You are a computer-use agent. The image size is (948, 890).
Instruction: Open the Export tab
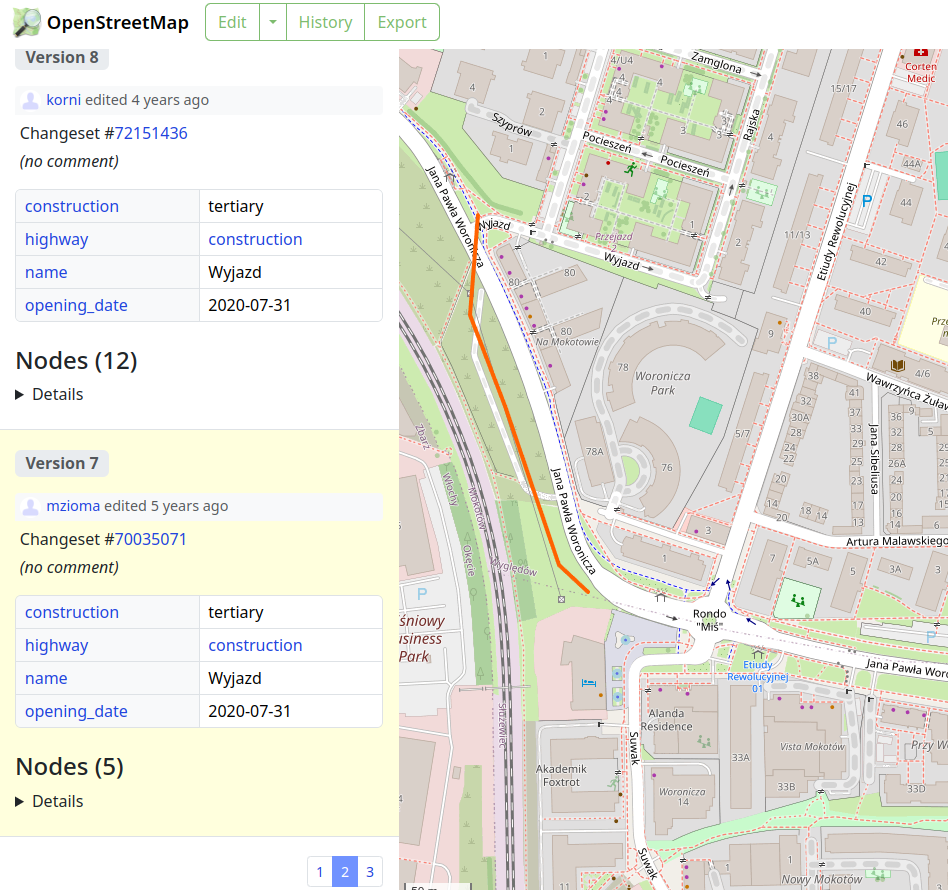[402, 22]
